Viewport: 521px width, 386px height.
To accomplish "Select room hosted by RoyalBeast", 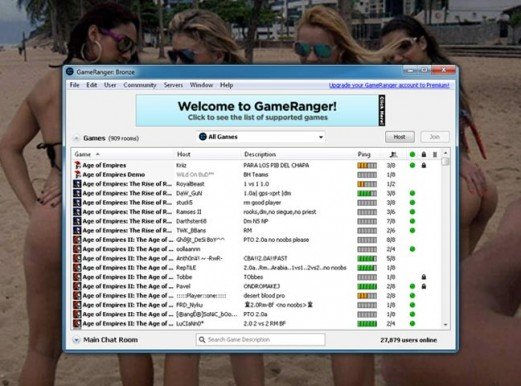I will 257,184.
